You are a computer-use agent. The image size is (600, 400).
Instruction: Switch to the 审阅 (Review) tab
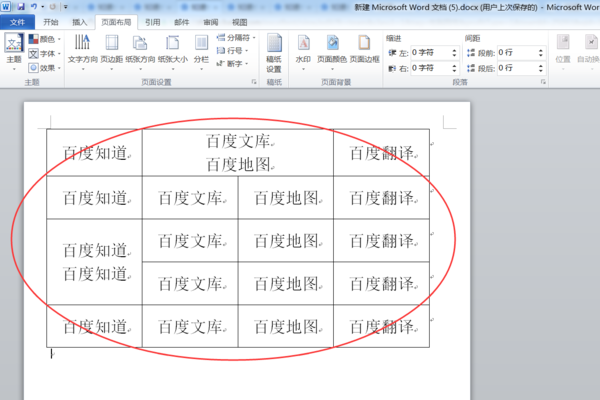[210, 22]
